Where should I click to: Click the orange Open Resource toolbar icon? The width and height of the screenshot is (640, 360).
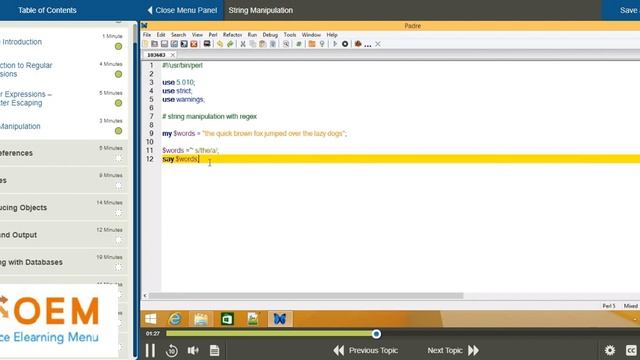312,44
